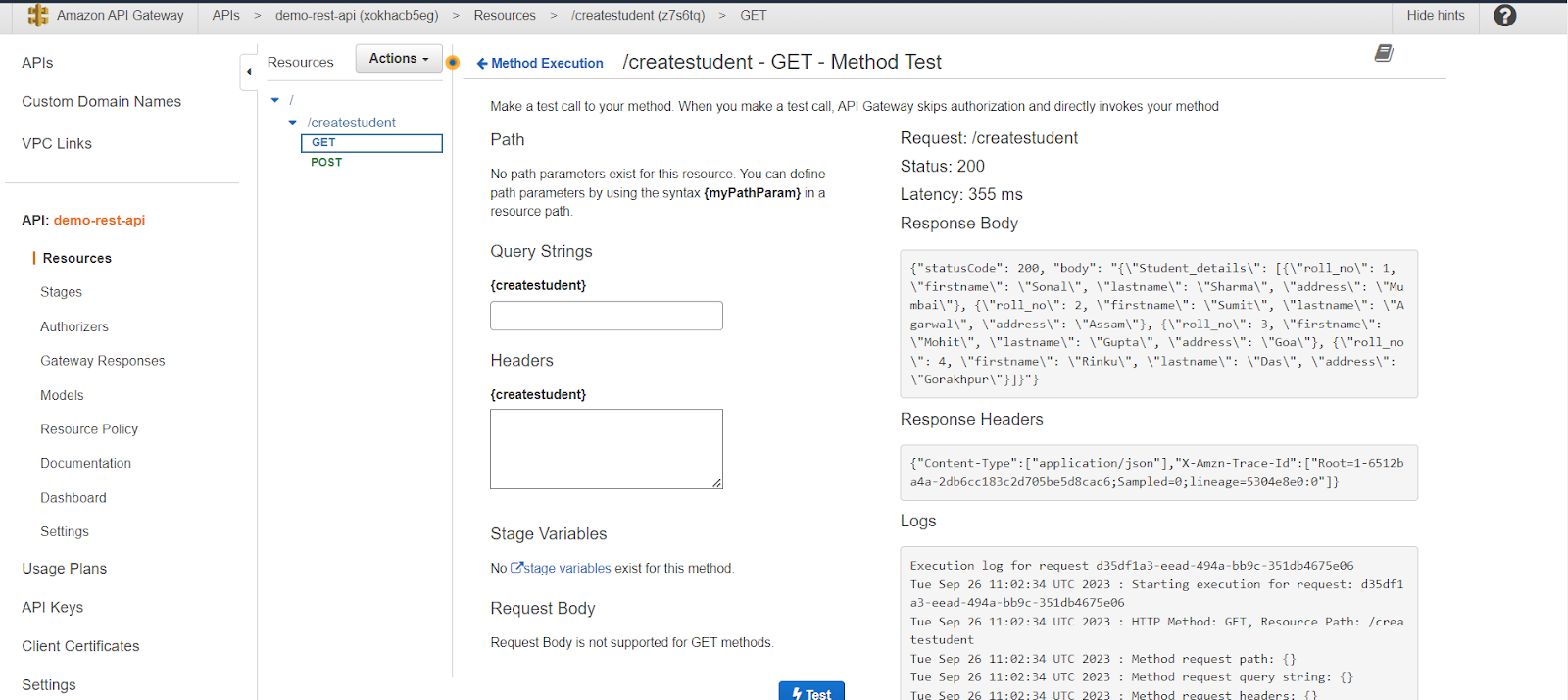1568x700 pixels.
Task: Click the blue Test button
Action: coord(811,691)
